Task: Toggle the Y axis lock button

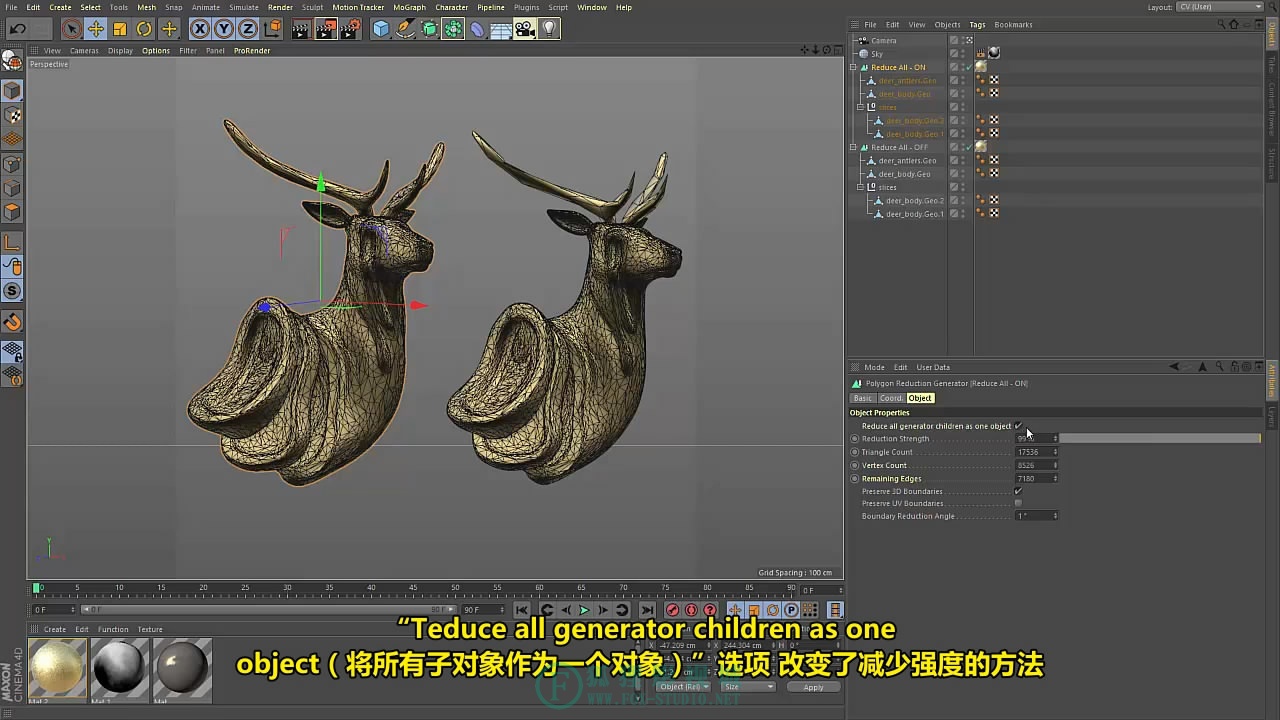Action: (224, 29)
